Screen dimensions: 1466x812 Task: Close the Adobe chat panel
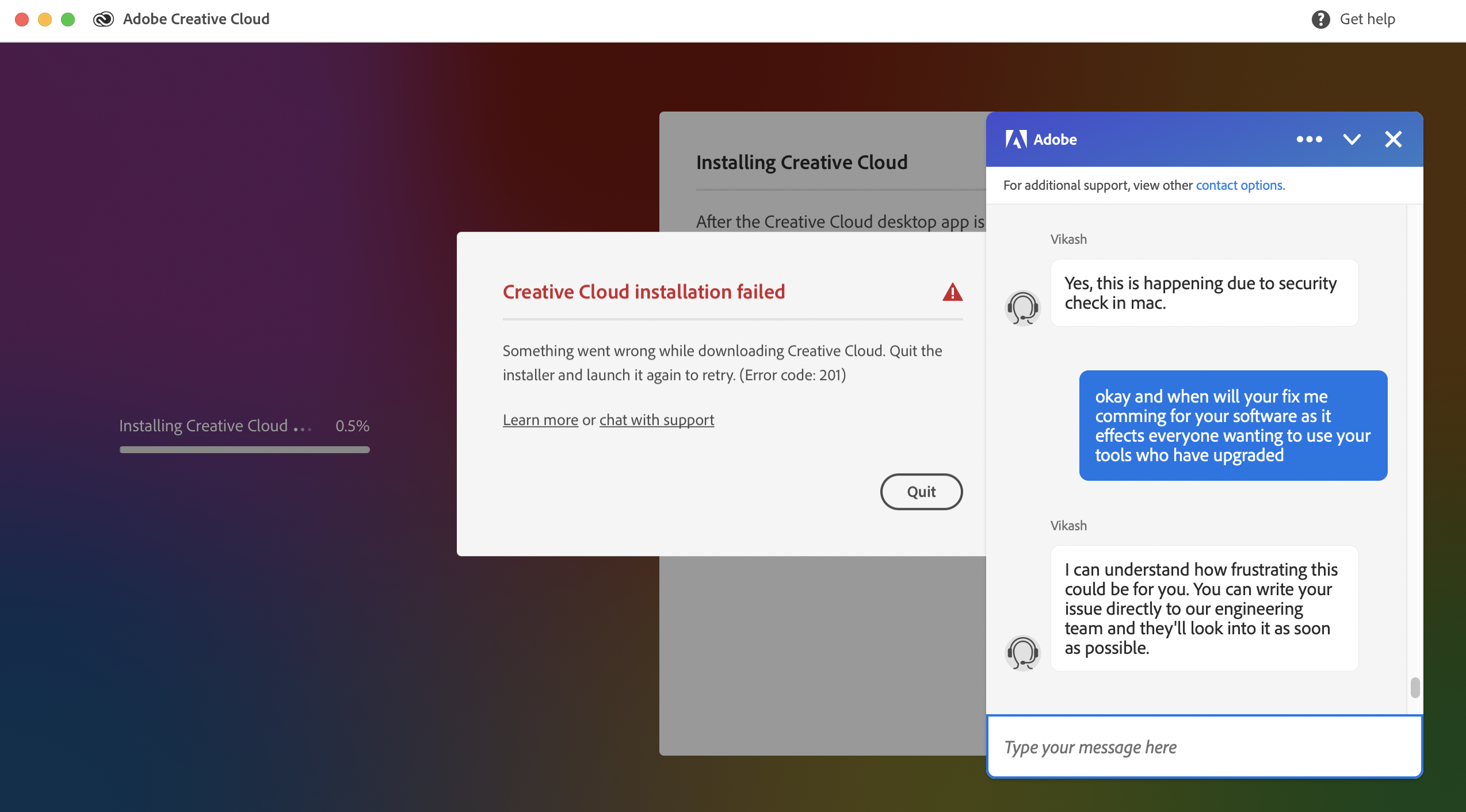[1393, 139]
